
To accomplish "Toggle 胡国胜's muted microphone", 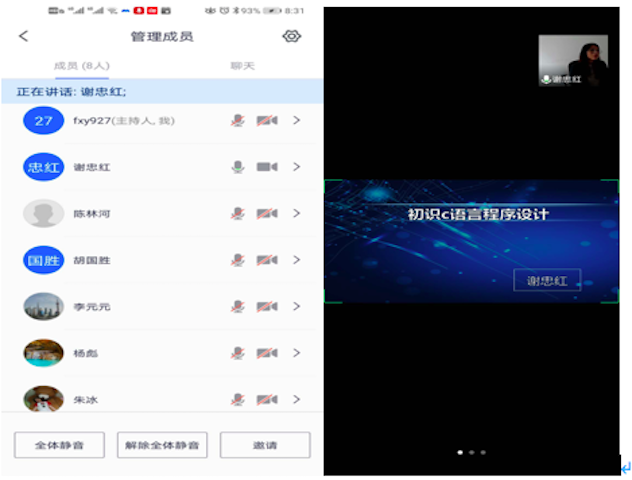I will coord(237,260).
